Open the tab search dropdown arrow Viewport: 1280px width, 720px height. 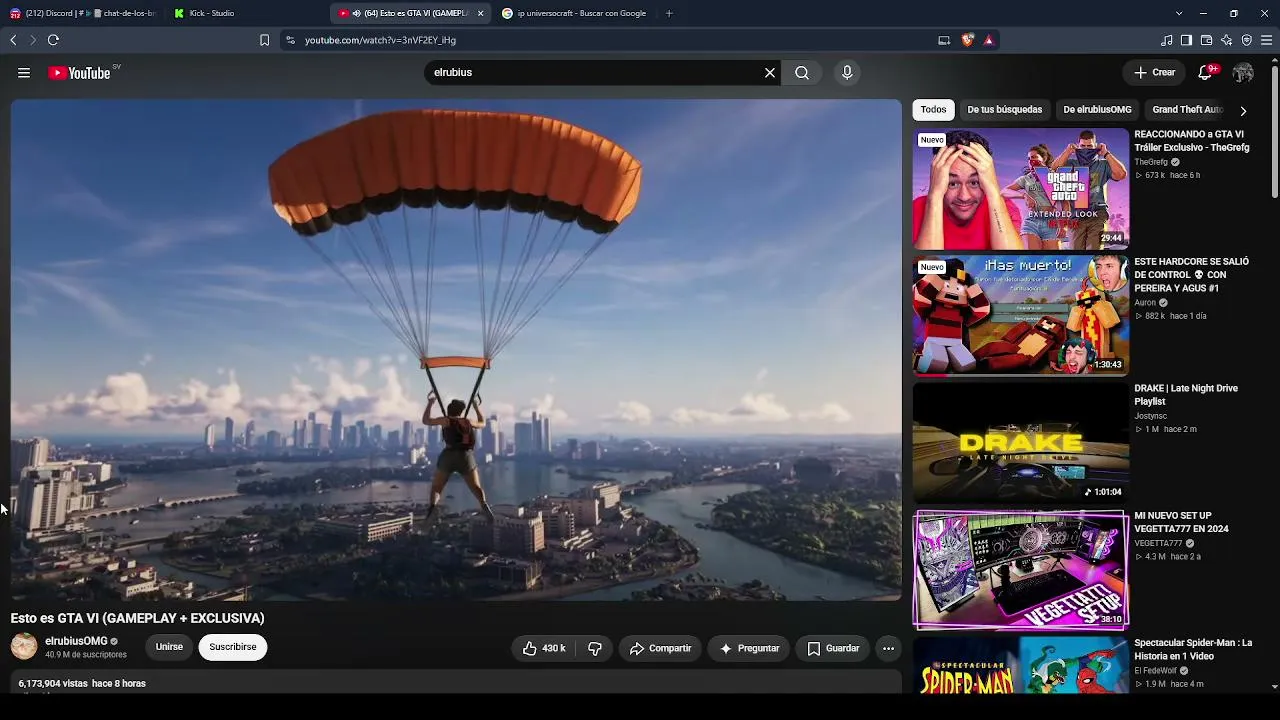(1179, 13)
